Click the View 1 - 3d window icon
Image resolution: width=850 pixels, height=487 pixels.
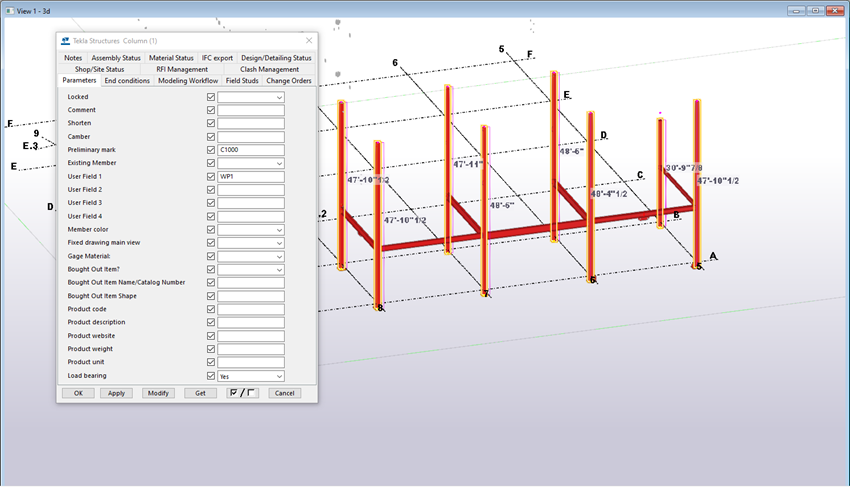pyautogui.click(x=9, y=9)
